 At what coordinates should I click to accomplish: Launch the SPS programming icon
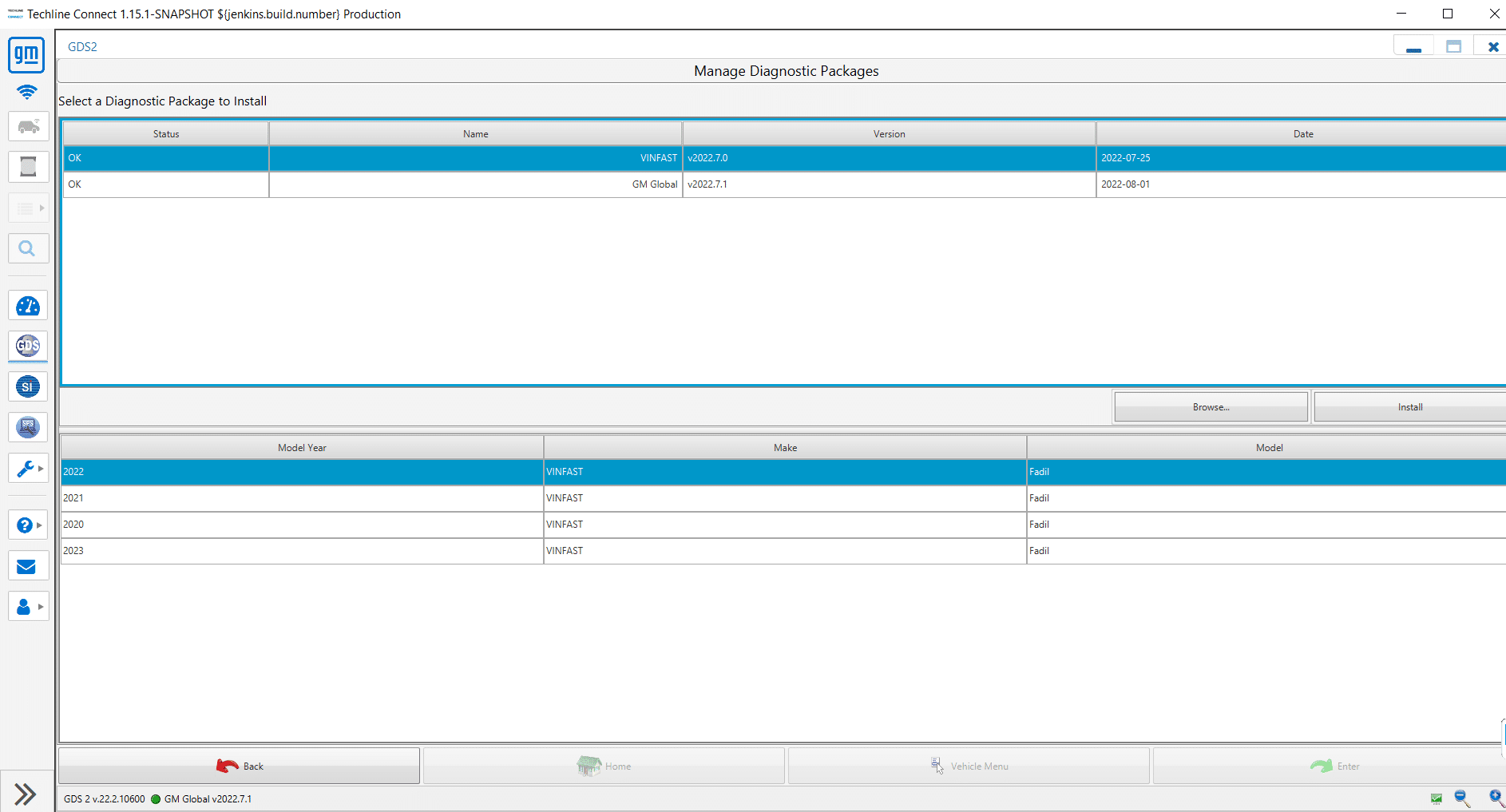28,427
